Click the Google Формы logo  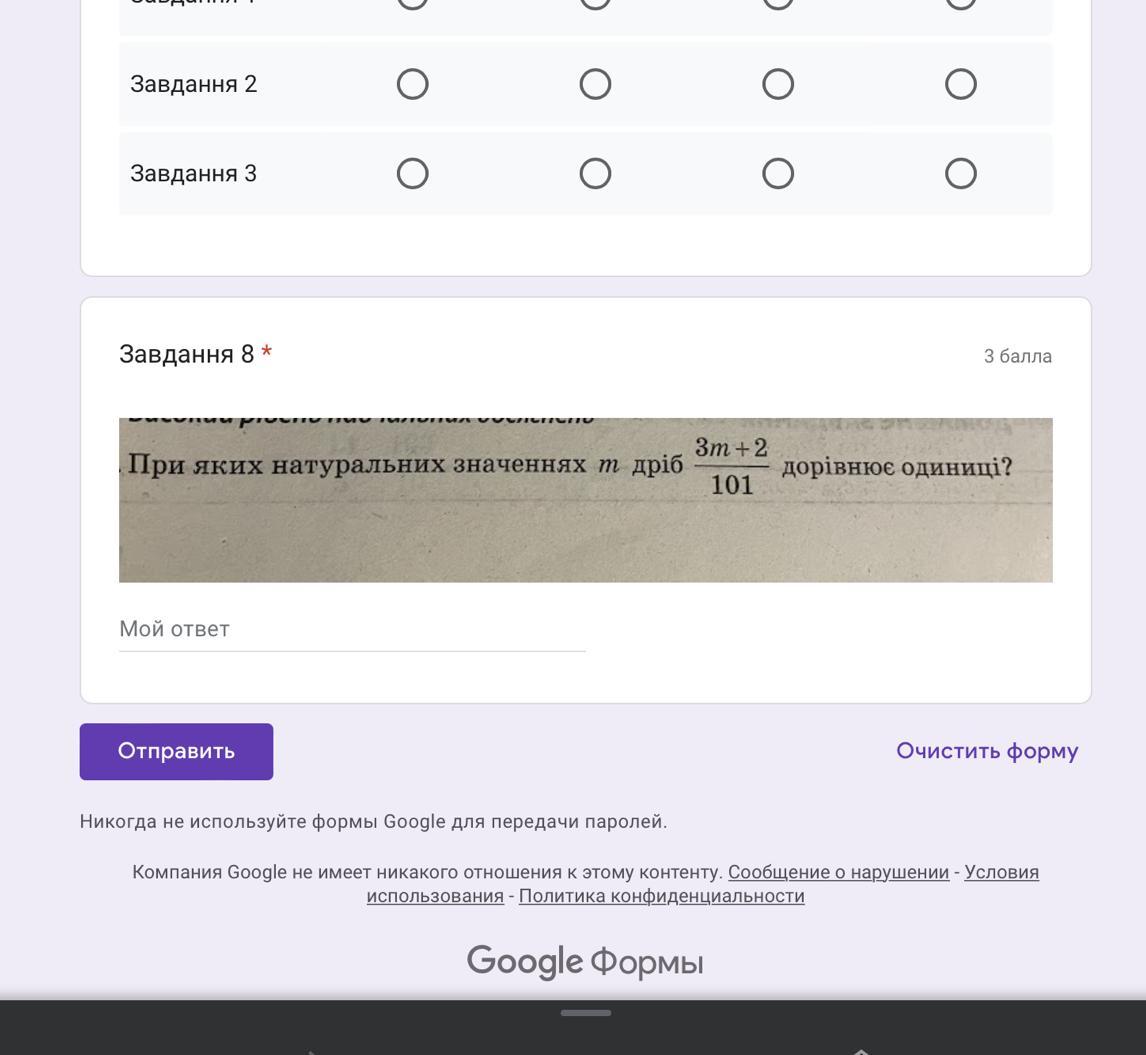click(x=585, y=962)
